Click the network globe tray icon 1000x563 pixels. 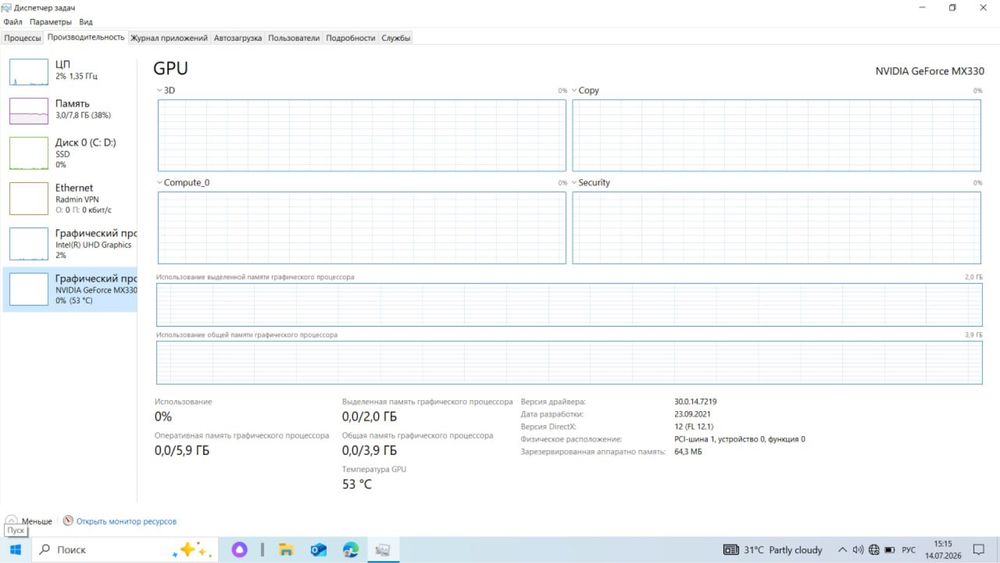tap(874, 550)
